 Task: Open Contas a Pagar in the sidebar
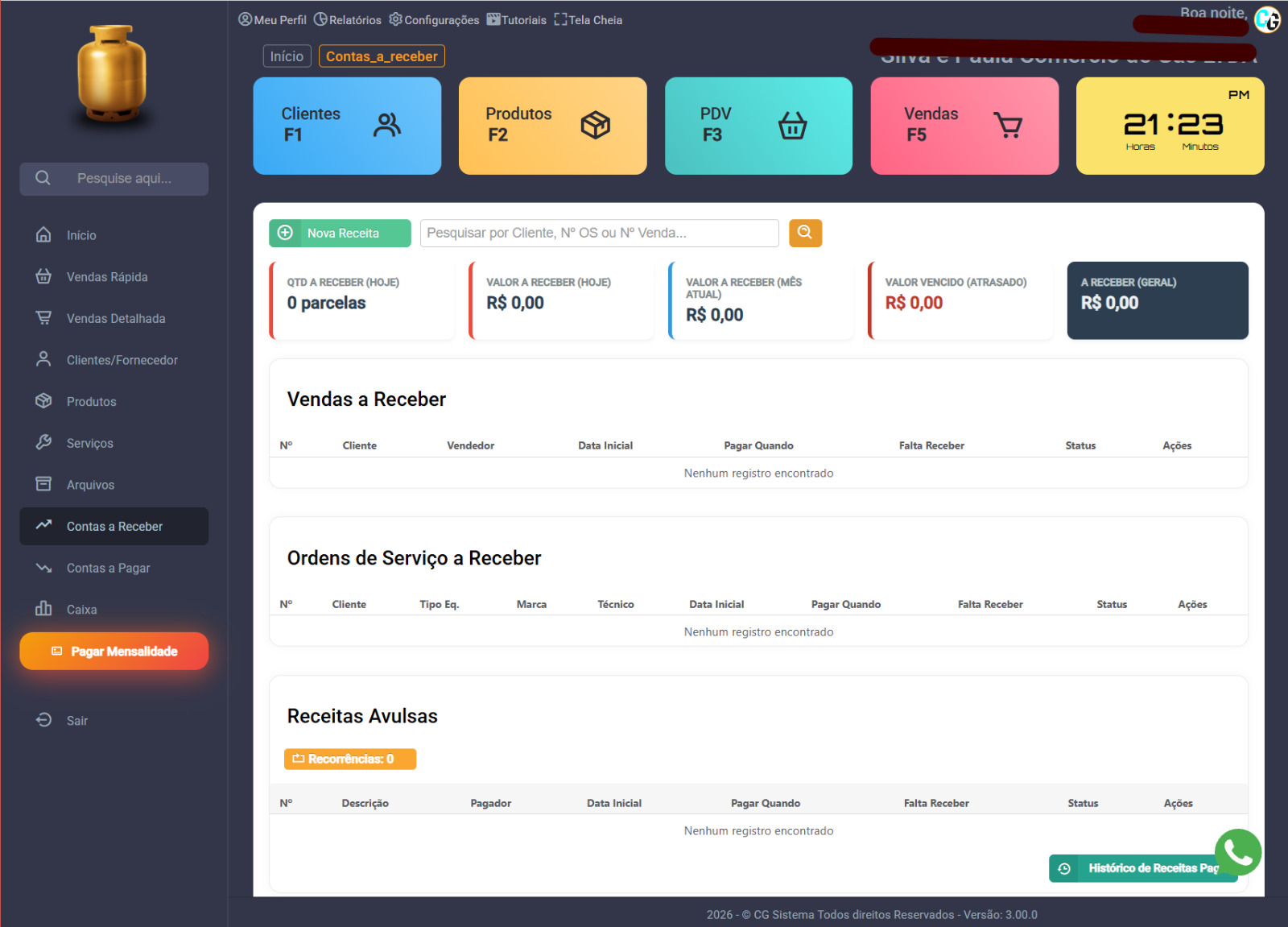click(x=114, y=569)
